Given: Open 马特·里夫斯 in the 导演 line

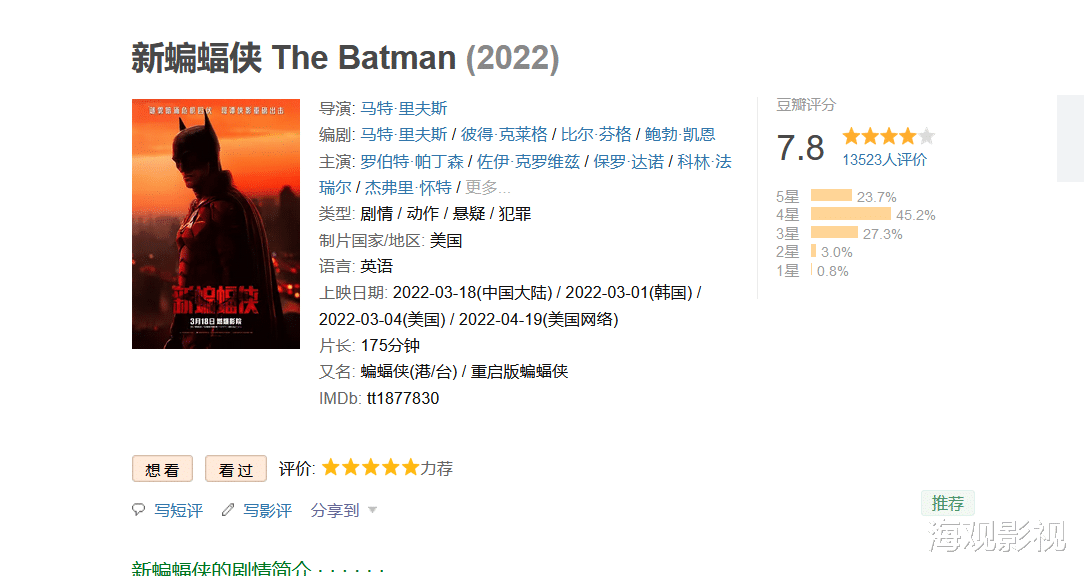Looking at the screenshot, I should click(x=404, y=108).
